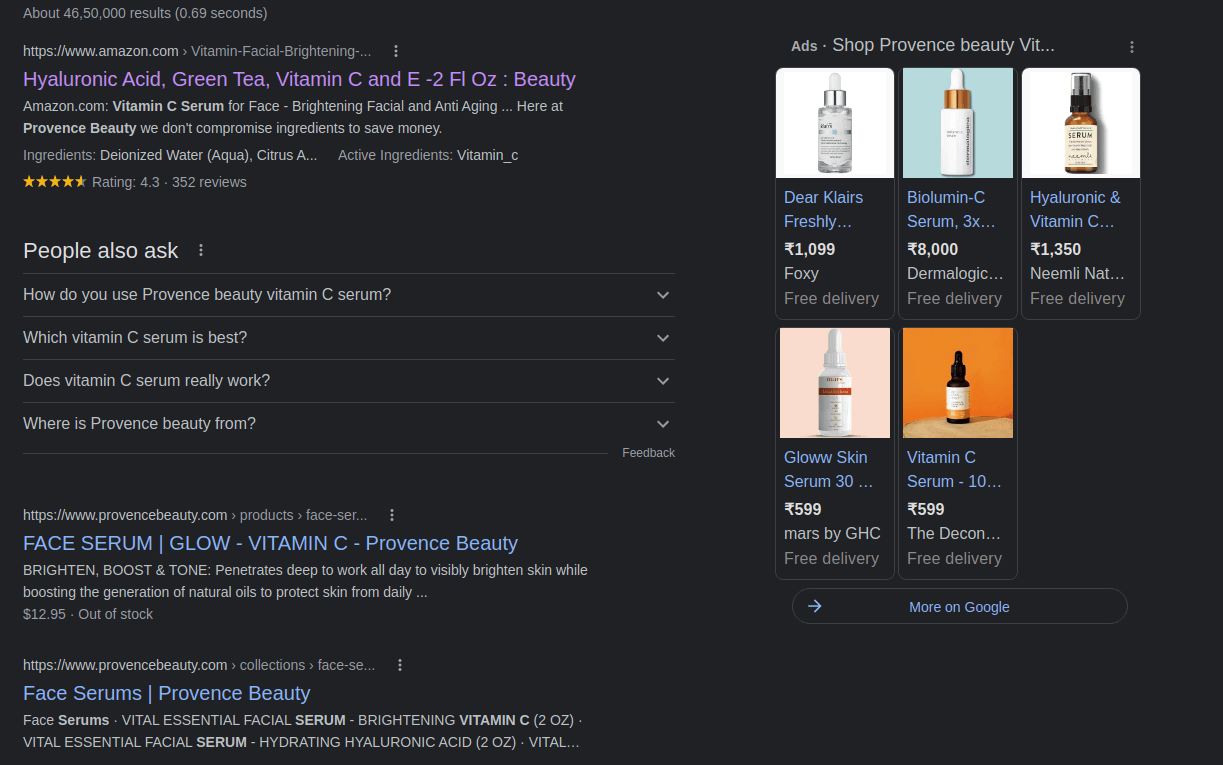The height and width of the screenshot is (765, 1223).
Task: Click the amazon.com result URL
Action: pos(197,51)
